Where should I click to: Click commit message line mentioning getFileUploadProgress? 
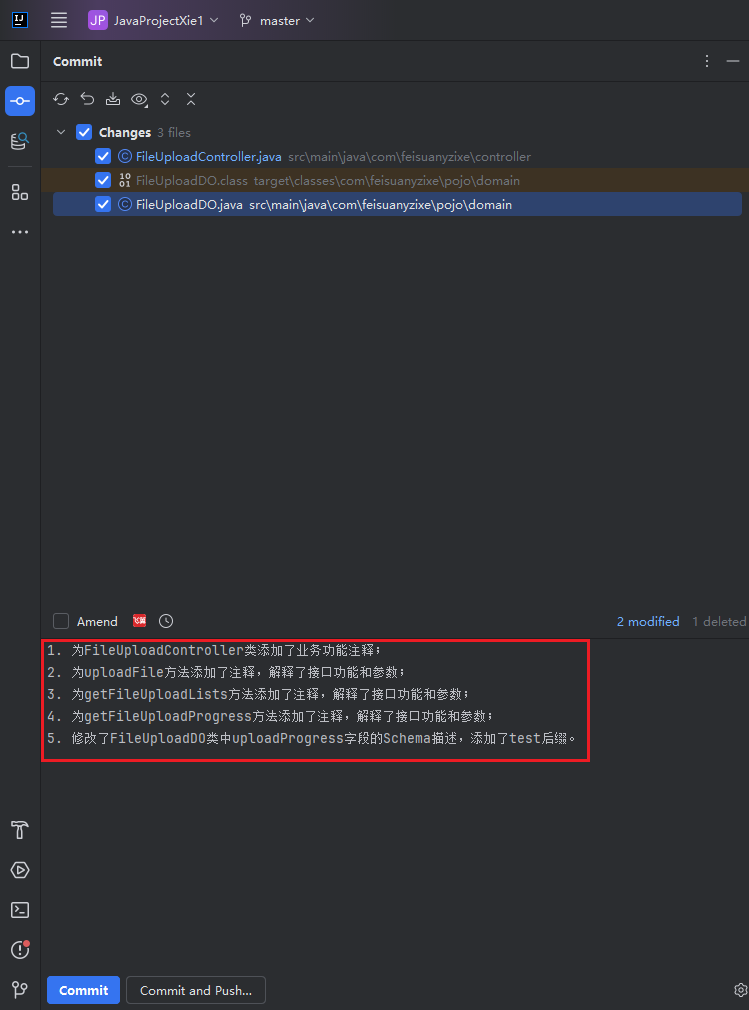(x=270, y=716)
